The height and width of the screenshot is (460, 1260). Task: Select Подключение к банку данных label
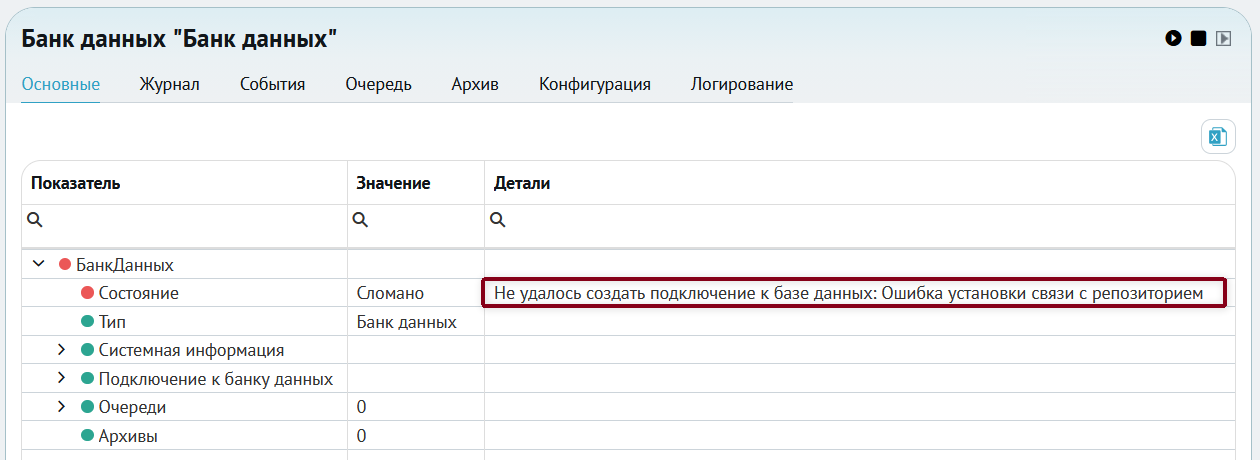[x=216, y=379]
